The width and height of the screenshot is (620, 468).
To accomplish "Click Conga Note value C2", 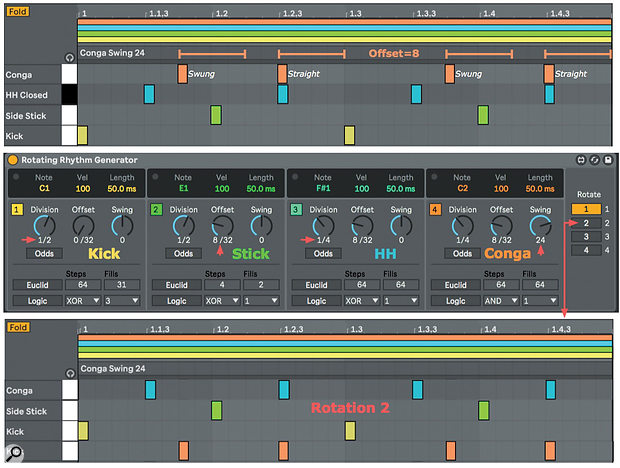I will pos(462,189).
